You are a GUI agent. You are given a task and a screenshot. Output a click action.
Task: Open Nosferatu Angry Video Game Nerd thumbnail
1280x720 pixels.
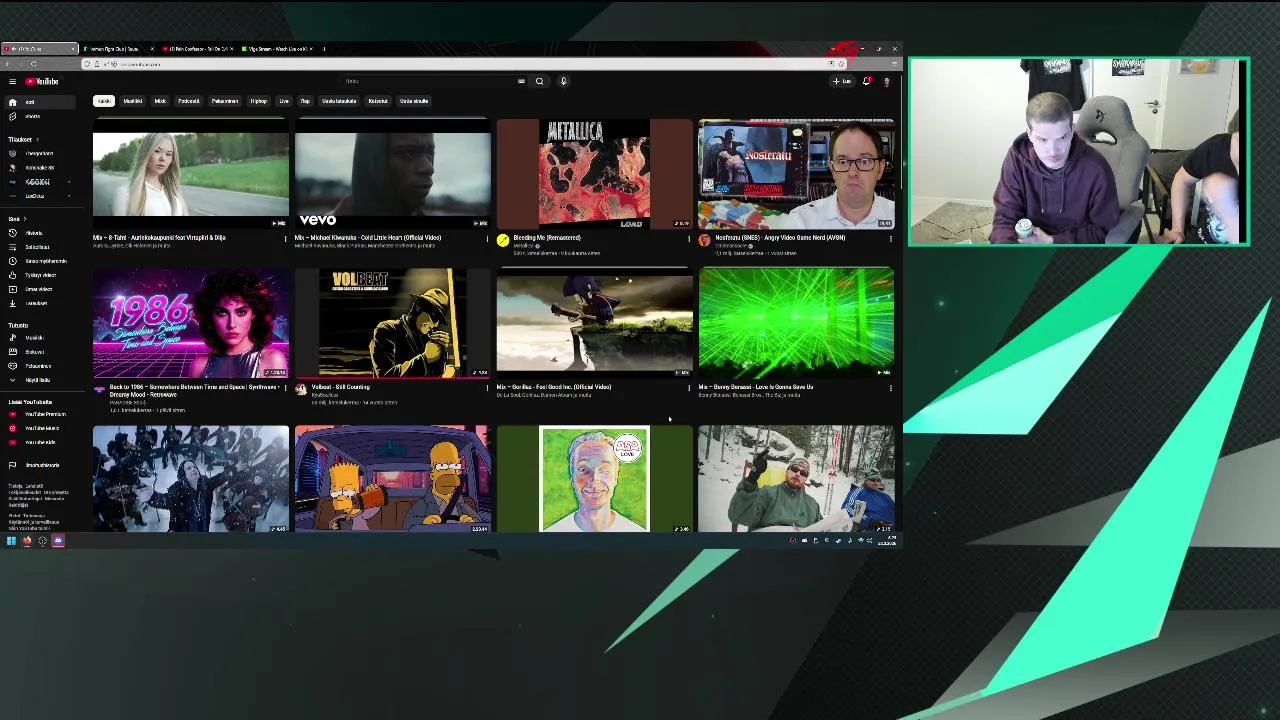click(796, 174)
